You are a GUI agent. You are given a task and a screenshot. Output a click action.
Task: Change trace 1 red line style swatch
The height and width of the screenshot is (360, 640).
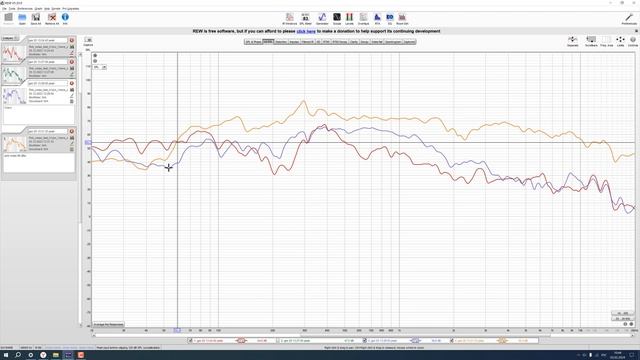coord(241,340)
